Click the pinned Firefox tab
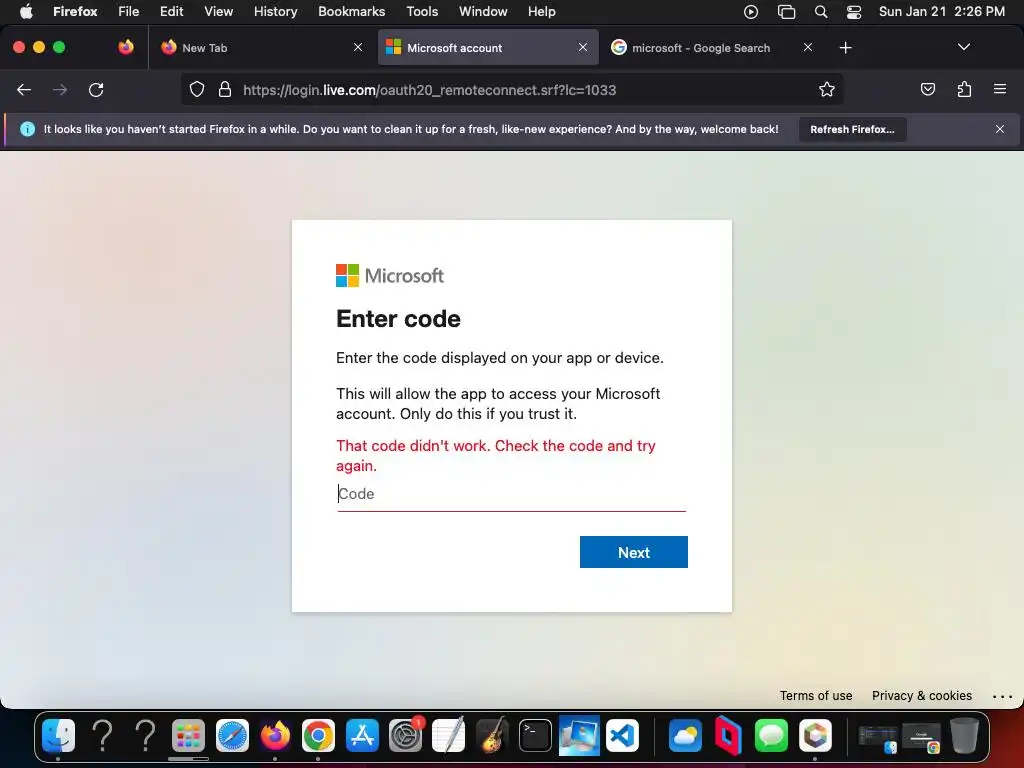1024x768 pixels. [x=126, y=47]
